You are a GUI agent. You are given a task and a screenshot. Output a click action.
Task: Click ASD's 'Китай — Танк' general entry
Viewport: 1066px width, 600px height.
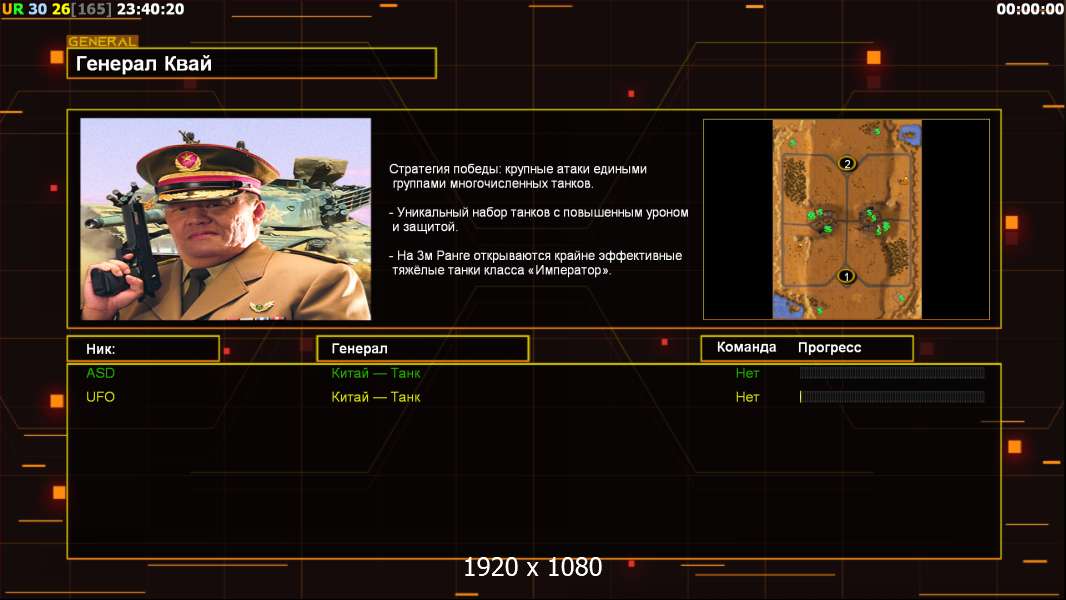376,373
